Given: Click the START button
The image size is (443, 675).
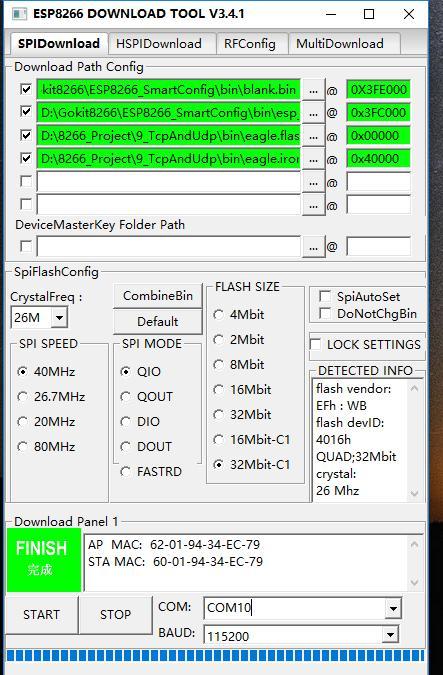Looking at the screenshot, I should point(42,614).
